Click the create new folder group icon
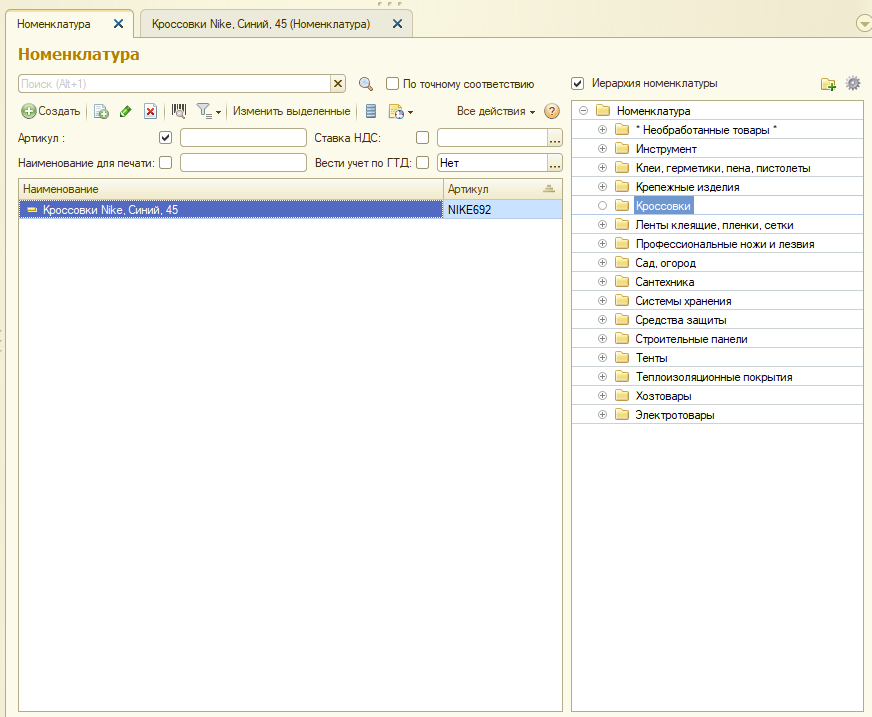 pos(828,85)
